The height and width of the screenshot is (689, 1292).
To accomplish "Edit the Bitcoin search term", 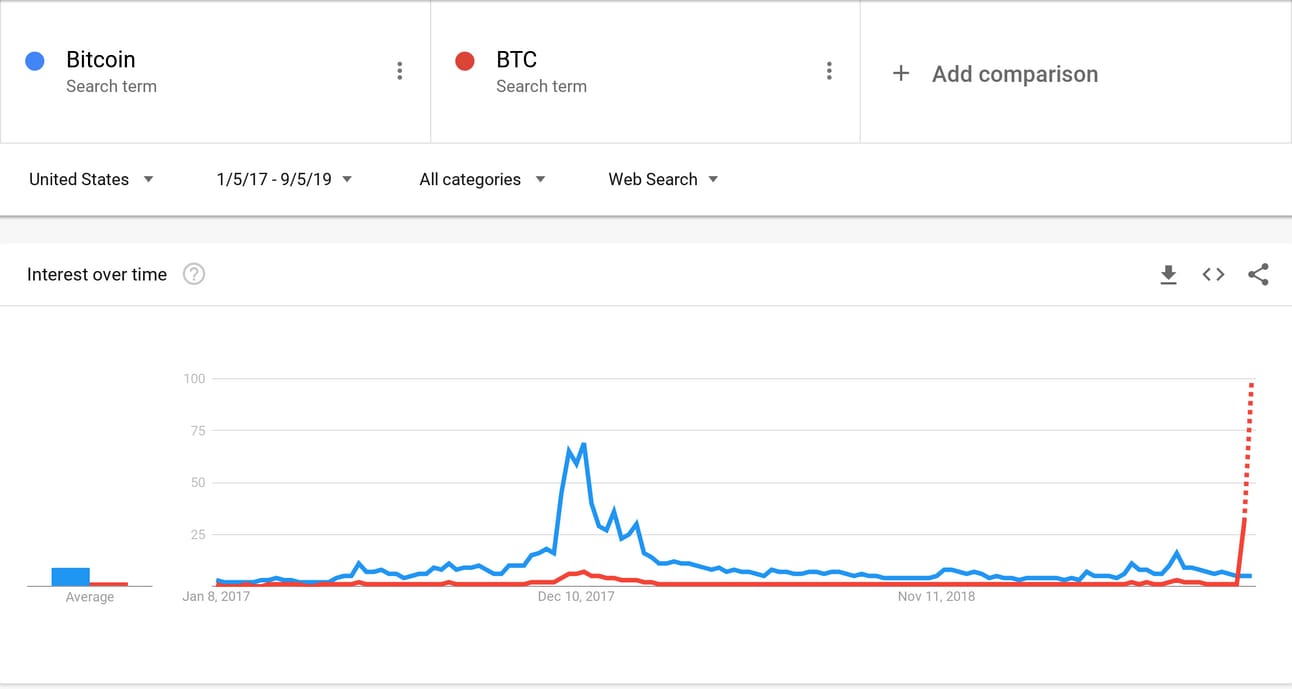I will (x=101, y=60).
